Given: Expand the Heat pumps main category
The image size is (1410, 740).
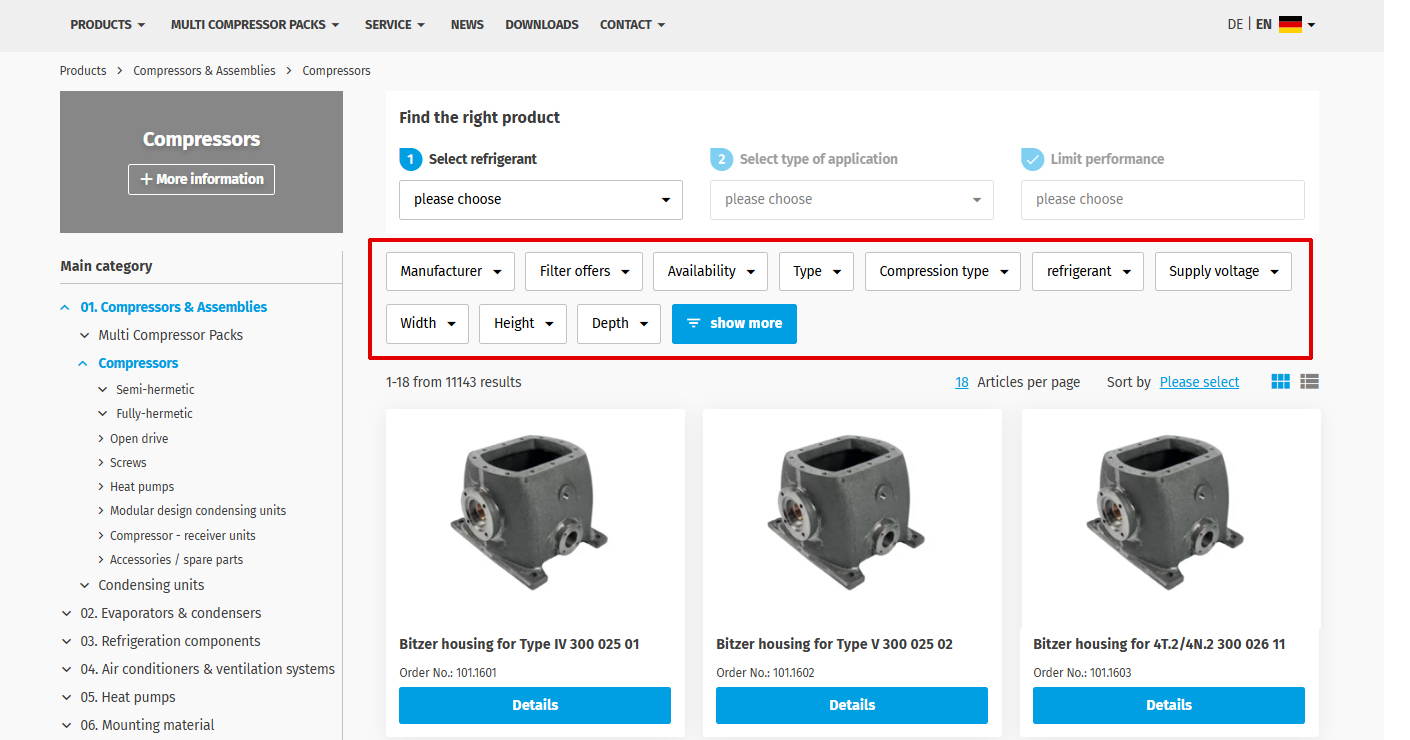Looking at the screenshot, I should [67, 698].
